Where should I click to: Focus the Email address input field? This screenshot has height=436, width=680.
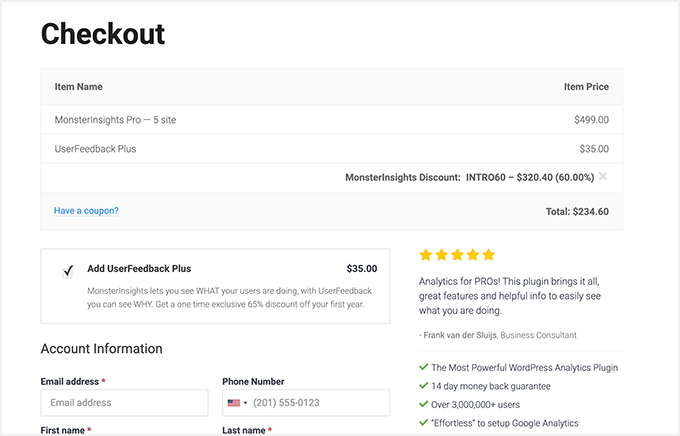coord(124,403)
